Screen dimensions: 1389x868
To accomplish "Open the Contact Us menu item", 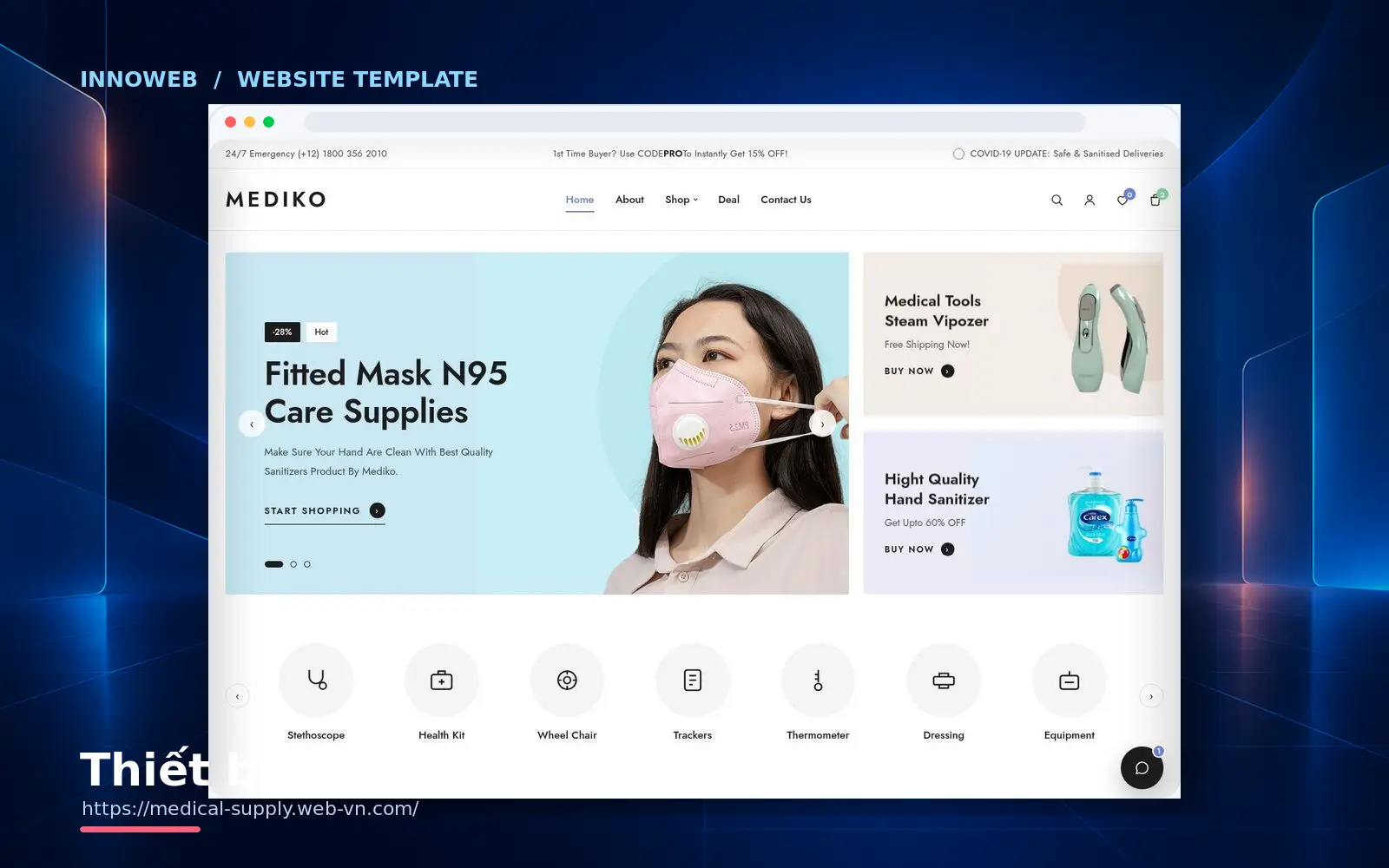I will coord(786,200).
